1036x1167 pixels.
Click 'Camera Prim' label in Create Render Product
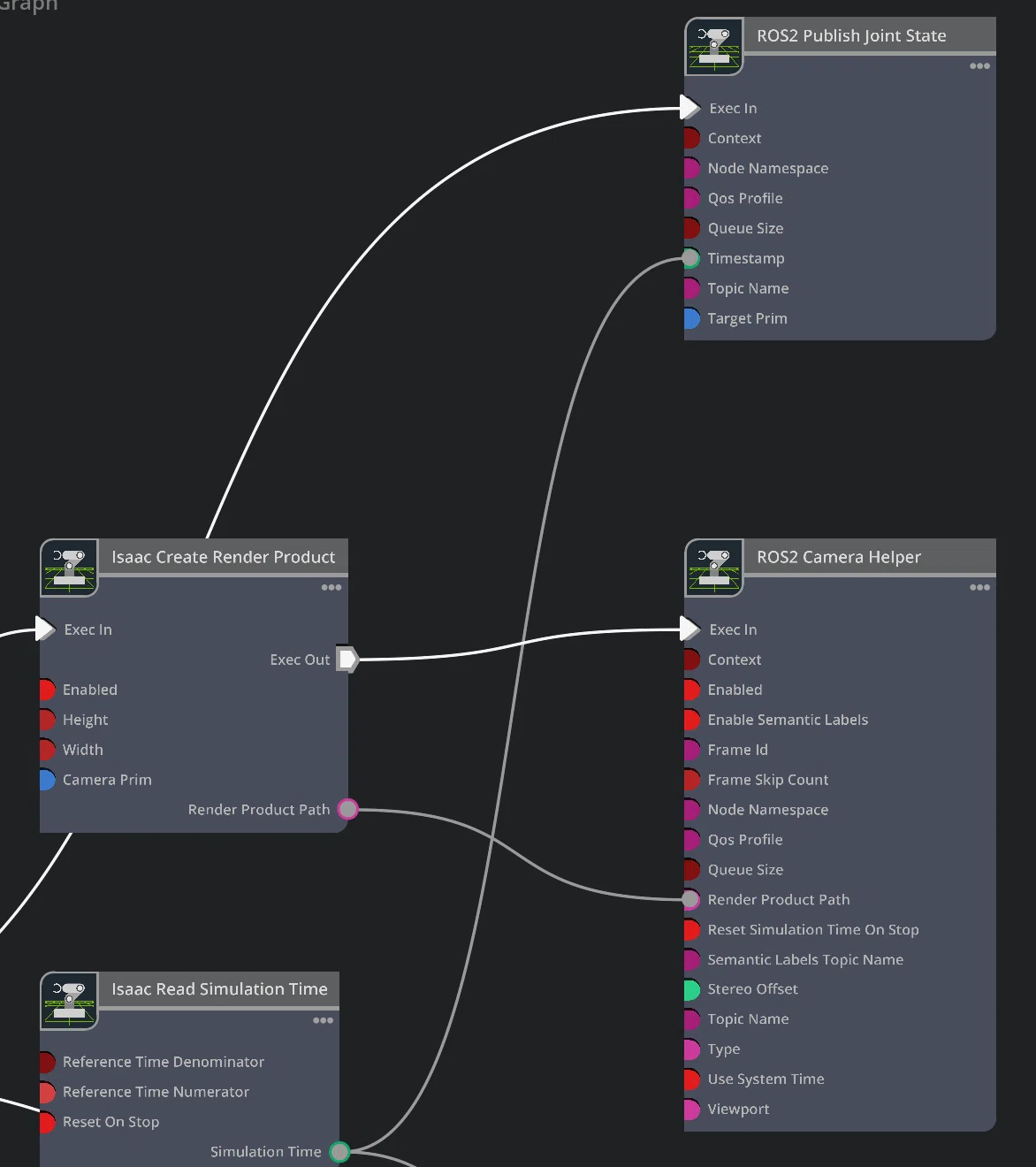click(107, 780)
